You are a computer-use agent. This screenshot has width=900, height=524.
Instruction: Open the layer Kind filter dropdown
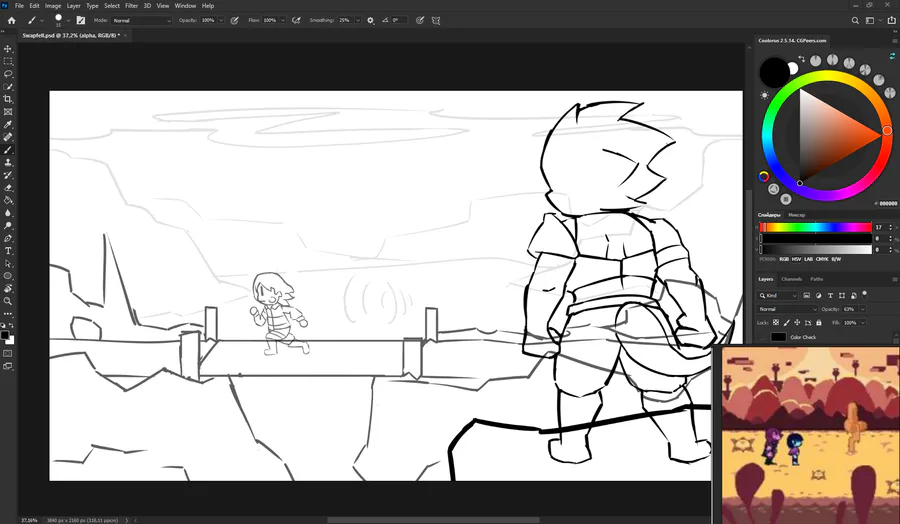(778, 296)
